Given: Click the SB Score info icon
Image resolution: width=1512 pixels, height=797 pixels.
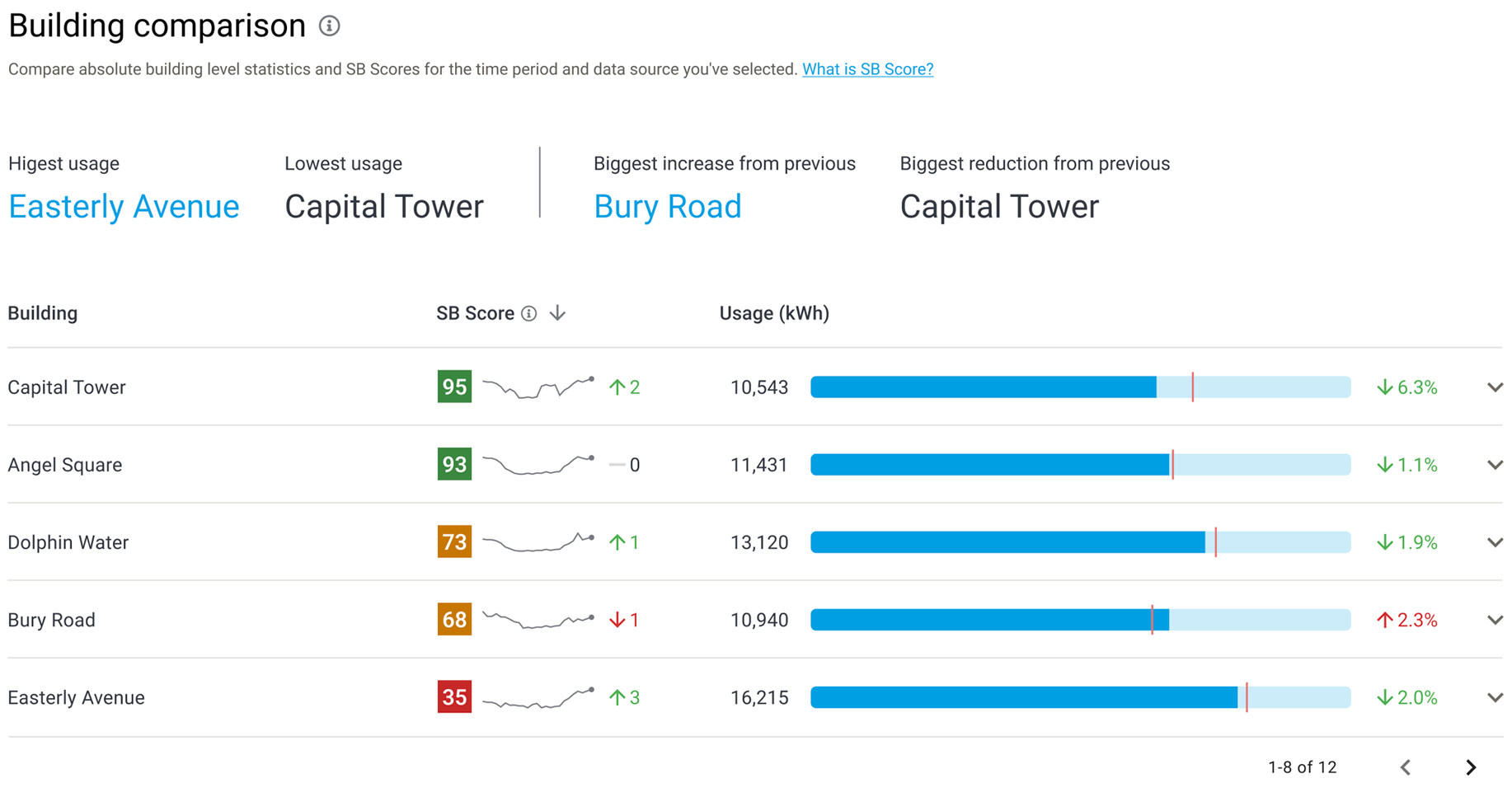Looking at the screenshot, I should (x=529, y=314).
